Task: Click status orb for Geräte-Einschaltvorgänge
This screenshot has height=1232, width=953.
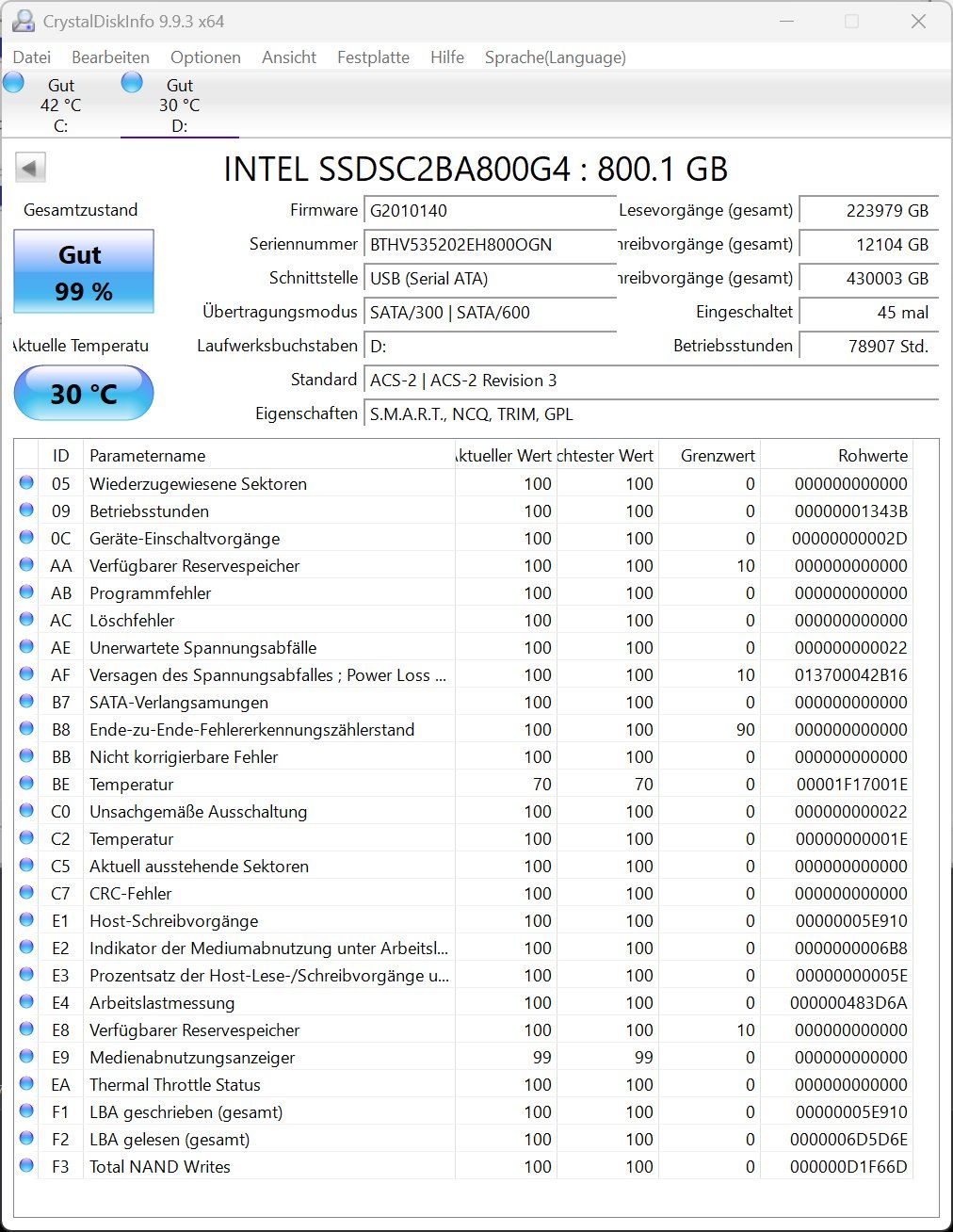Action: 26,538
